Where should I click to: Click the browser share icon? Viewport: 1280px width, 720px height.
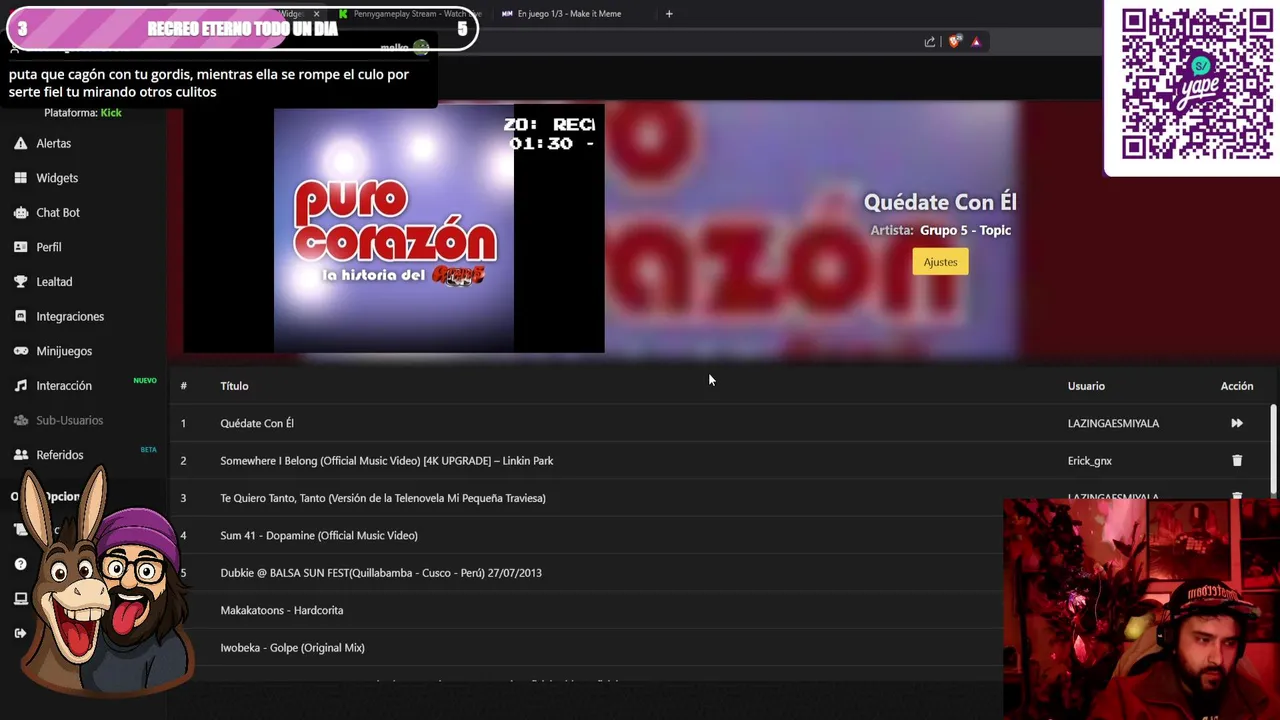[930, 42]
